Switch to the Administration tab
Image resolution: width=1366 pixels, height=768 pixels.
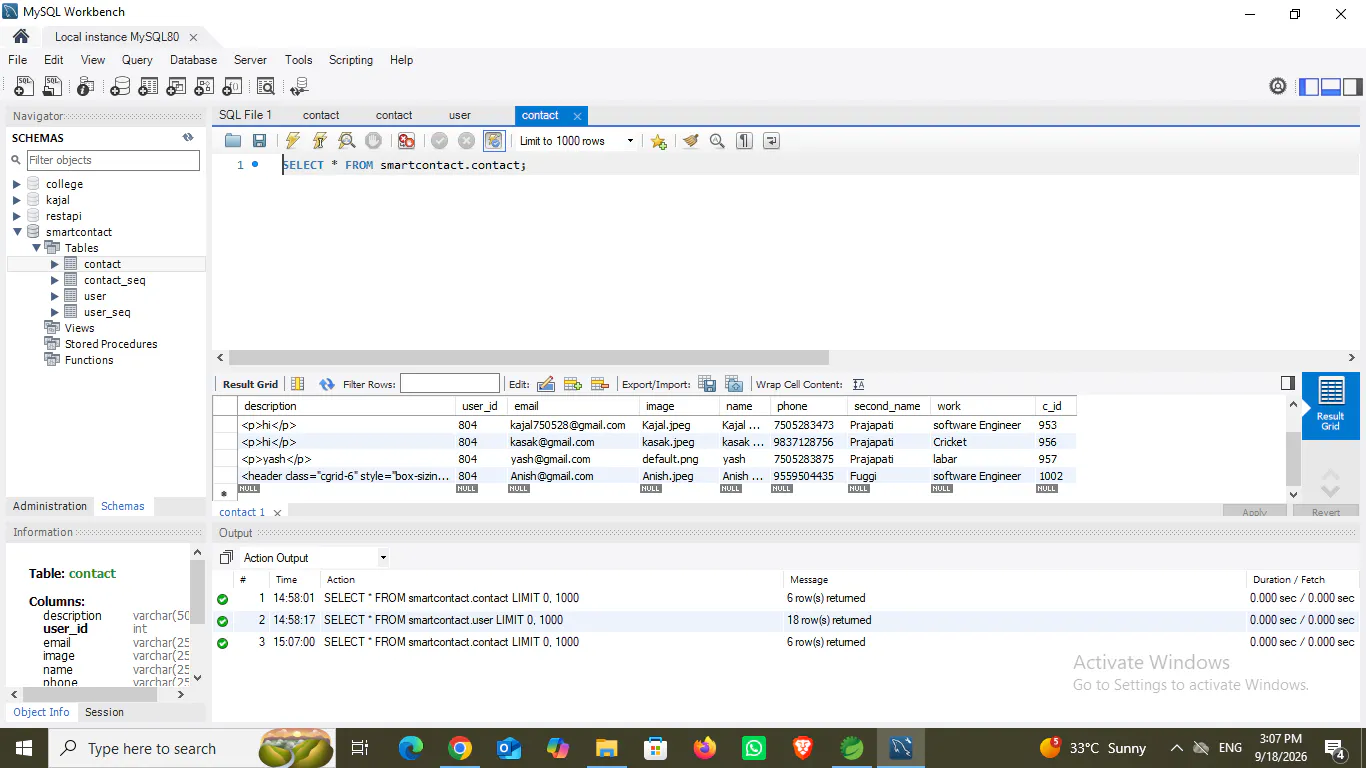point(50,506)
